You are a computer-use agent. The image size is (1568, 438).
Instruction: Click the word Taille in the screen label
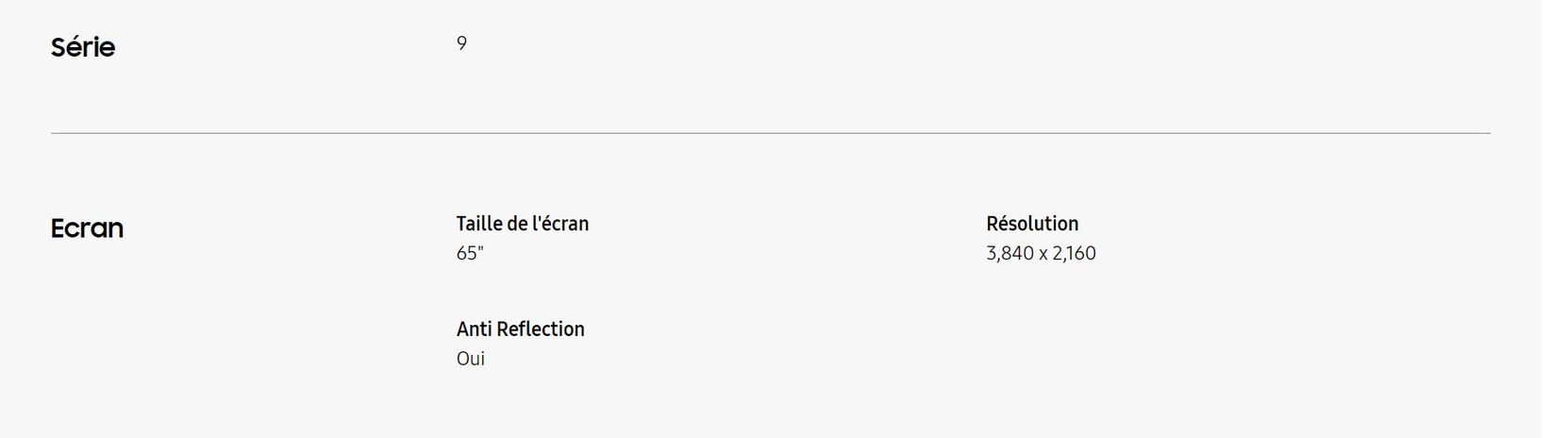pos(479,224)
